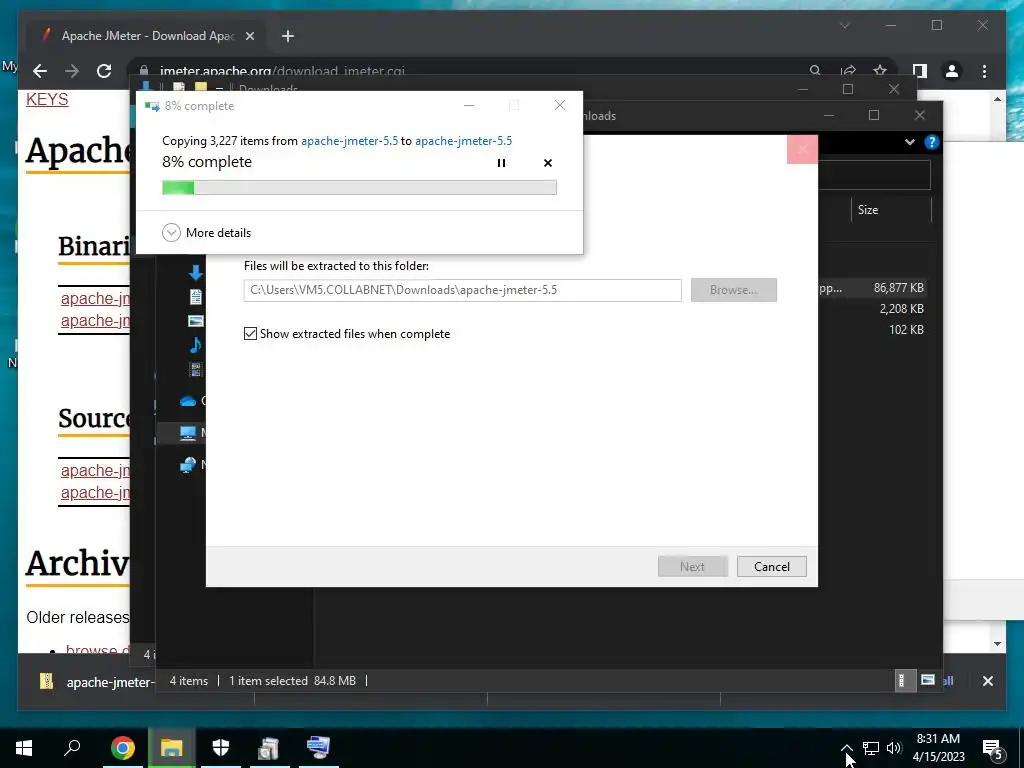The image size is (1024, 768).
Task: Go back in Chrome
Action: (x=40, y=71)
